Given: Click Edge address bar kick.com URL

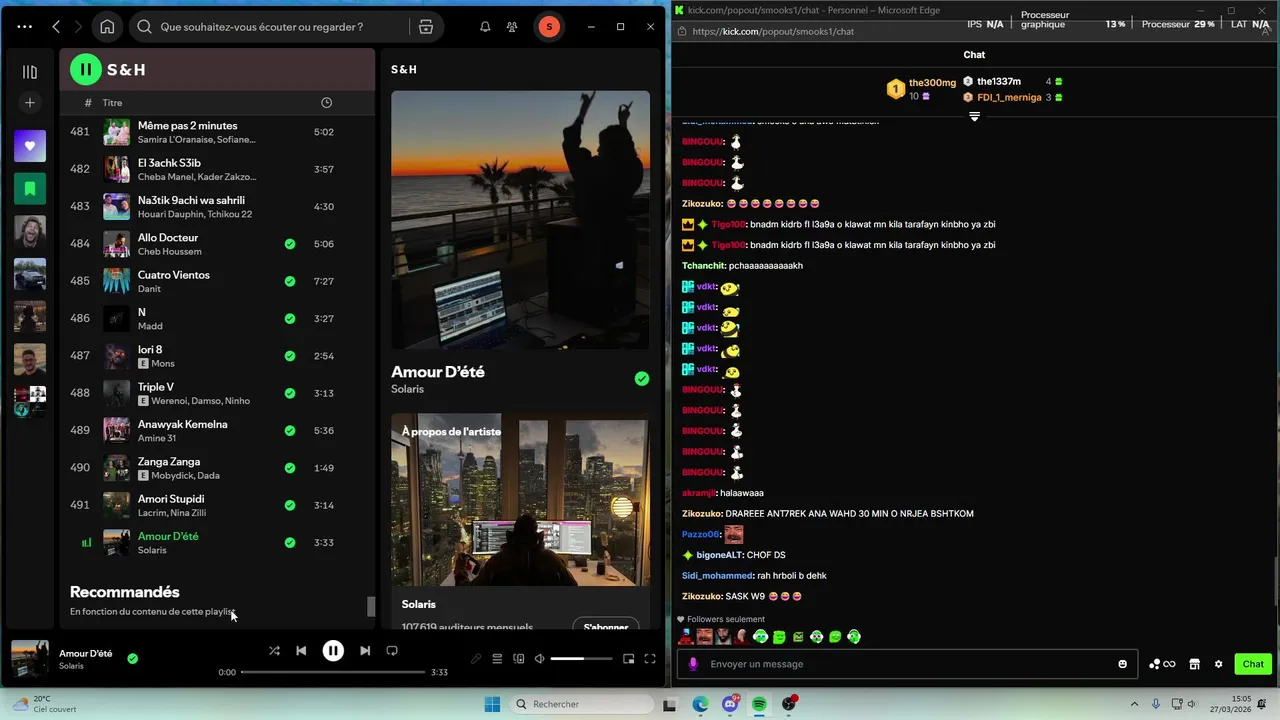Looking at the screenshot, I should coord(773,32).
